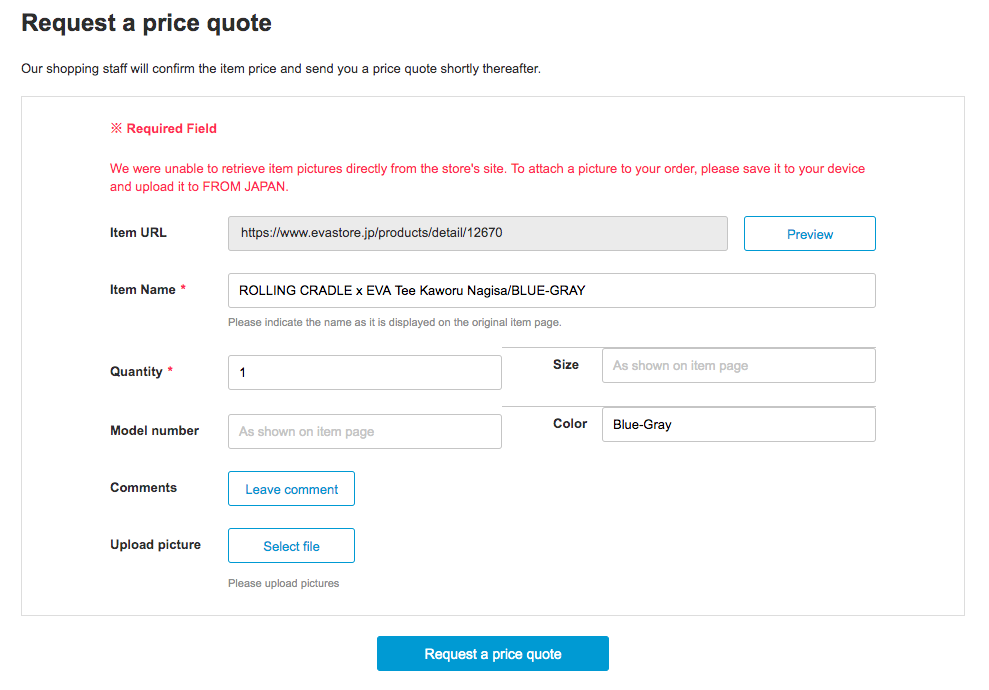This screenshot has width=989, height=690.
Task: Focus the Item URL field
Action: point(477,233)
